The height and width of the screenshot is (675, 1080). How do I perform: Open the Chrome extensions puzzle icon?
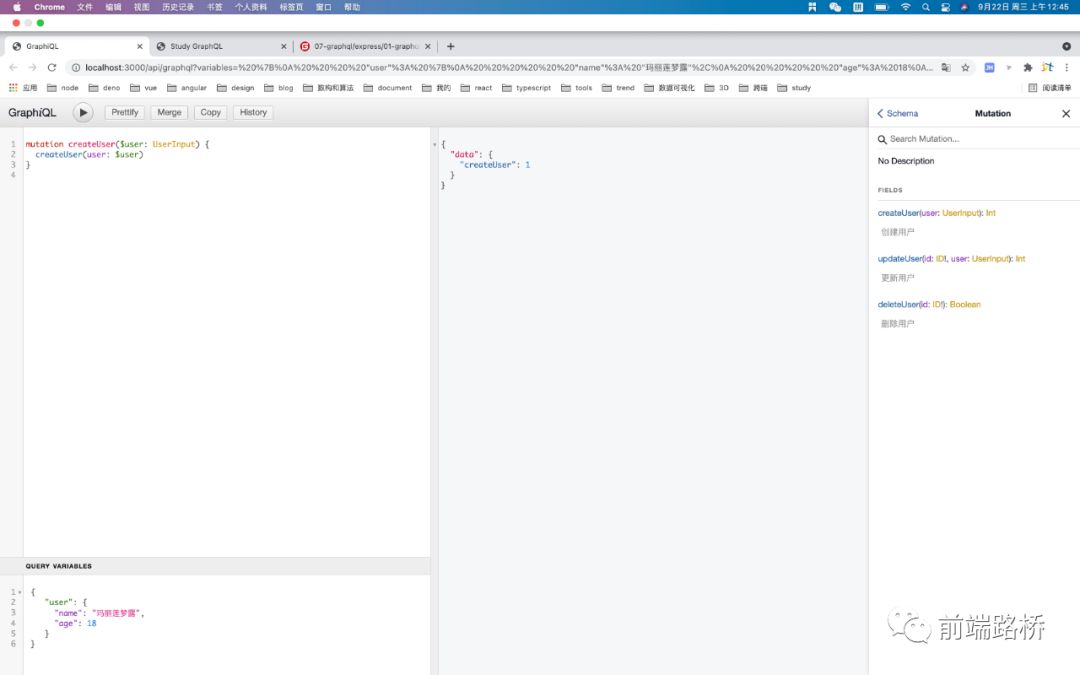pyautogui.click(x=1027, y=68)
